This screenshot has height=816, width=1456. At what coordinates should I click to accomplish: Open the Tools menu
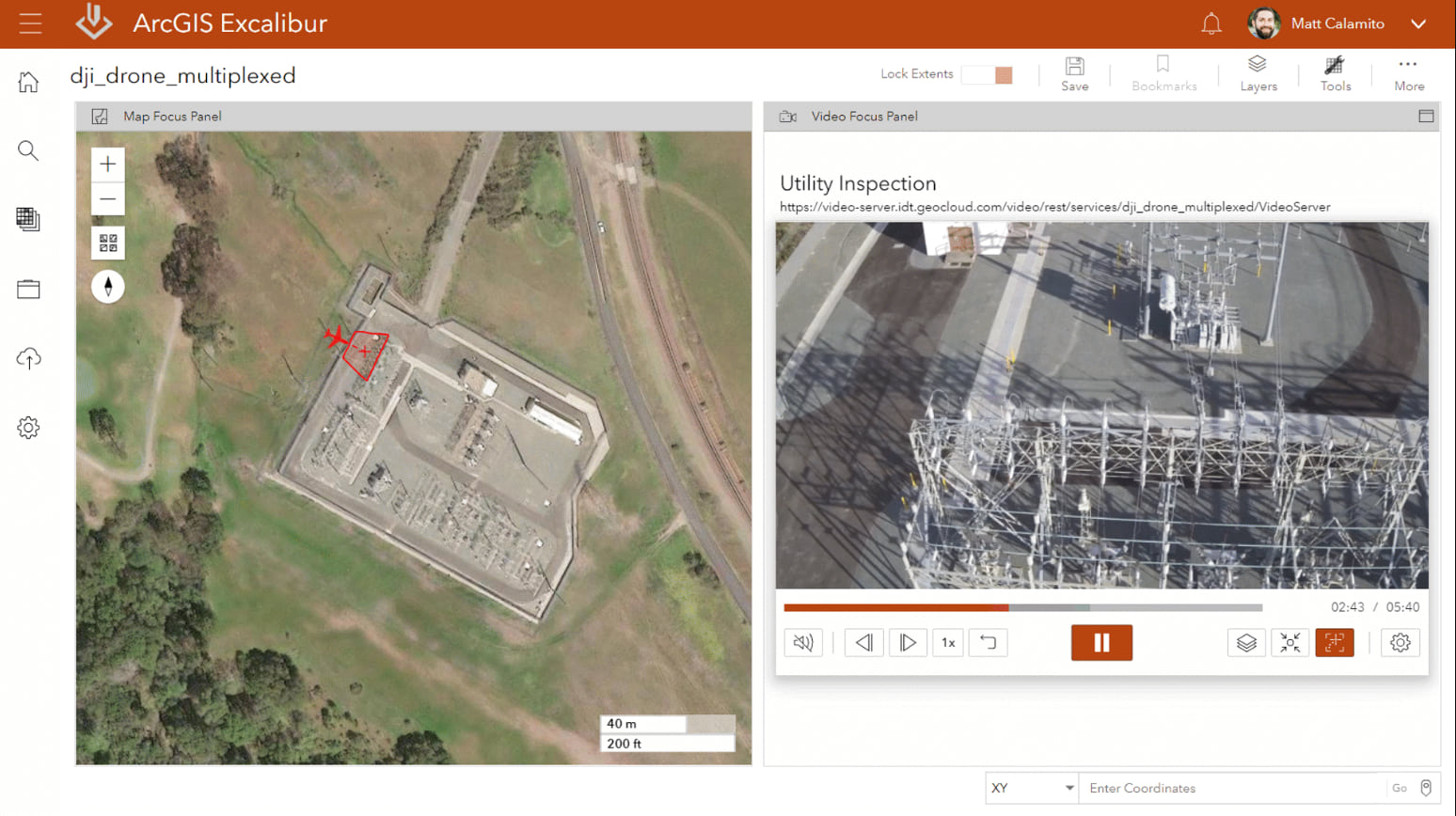coord(1336,74)
